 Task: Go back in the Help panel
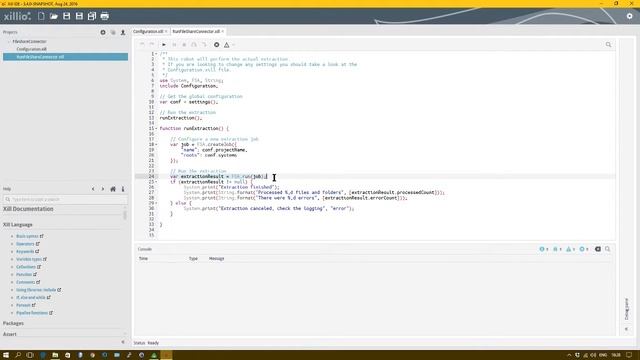93,189
